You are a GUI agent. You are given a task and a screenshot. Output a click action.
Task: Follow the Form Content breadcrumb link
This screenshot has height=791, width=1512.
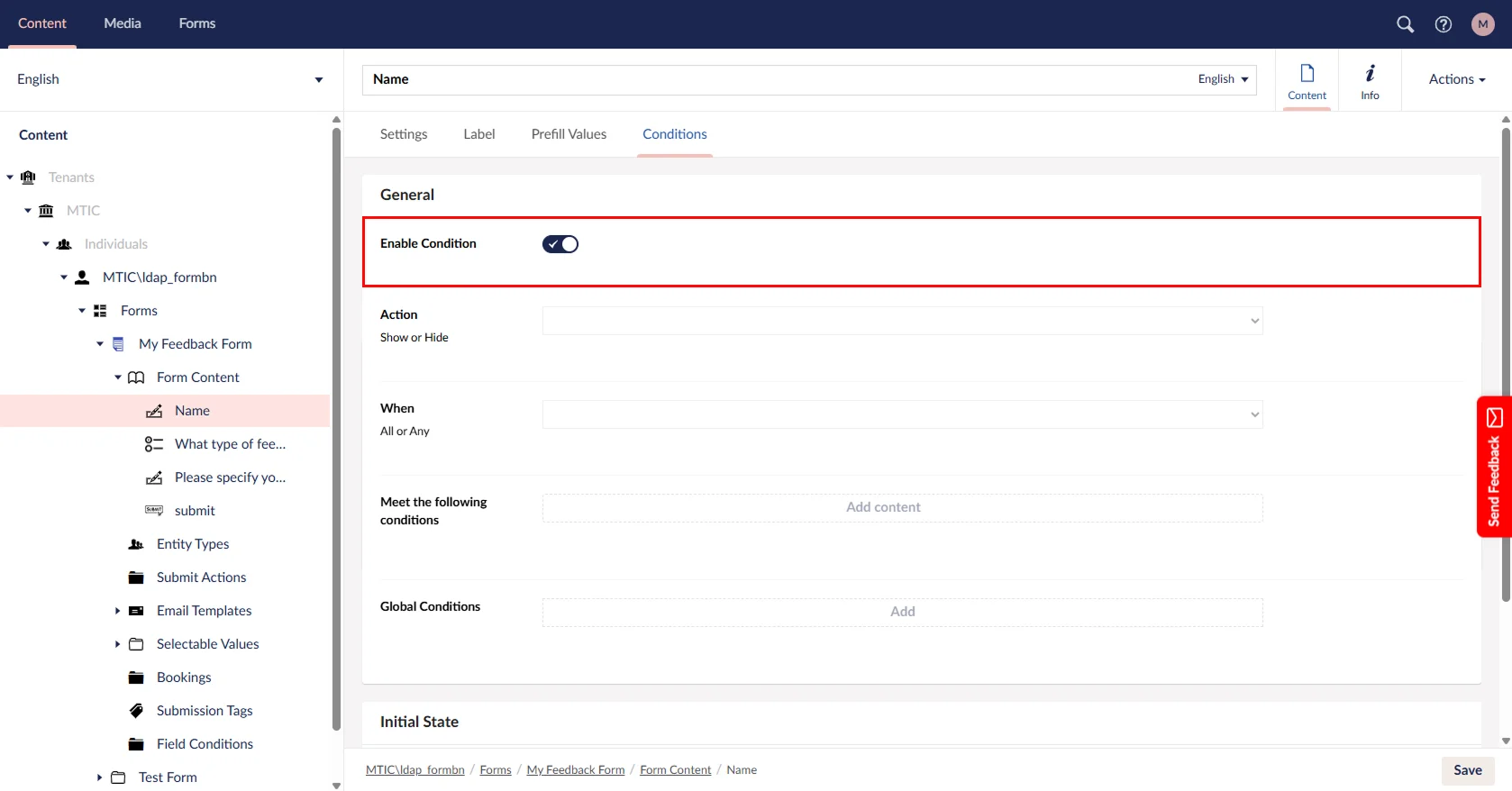675,770
